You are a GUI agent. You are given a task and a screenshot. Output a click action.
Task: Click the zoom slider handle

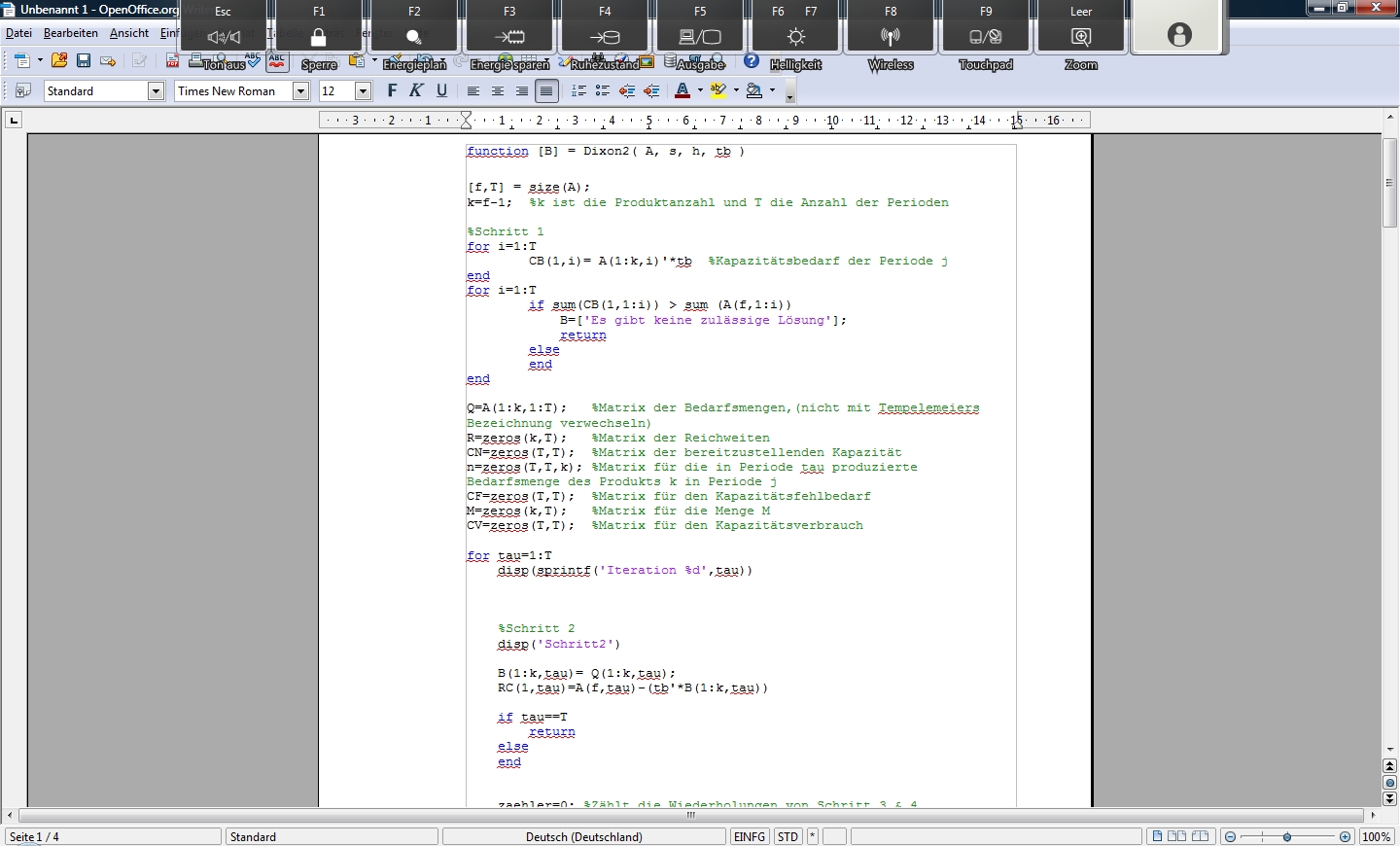1287,836
